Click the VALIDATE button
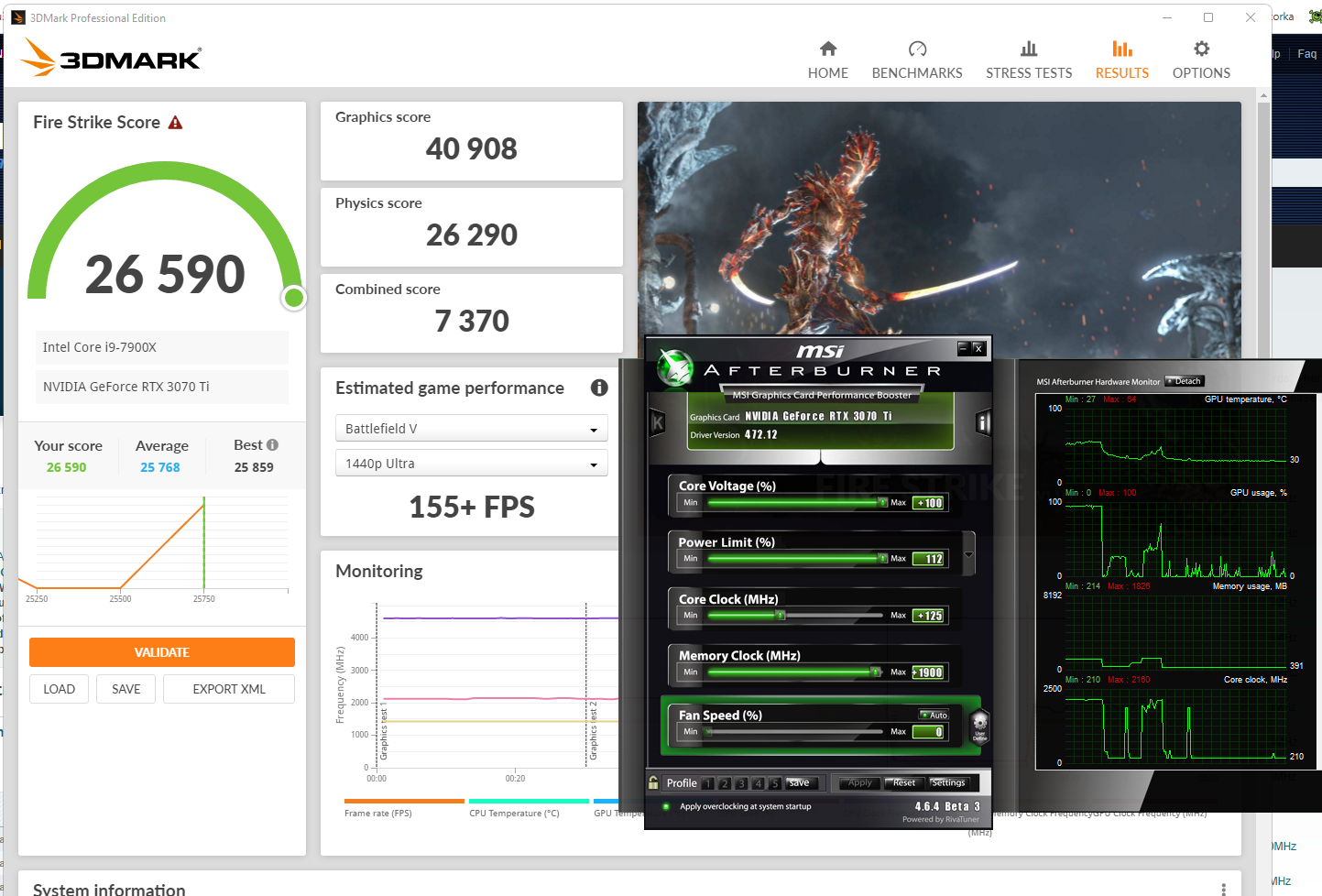Screen dimensions: 1322x896 point(162,652)
